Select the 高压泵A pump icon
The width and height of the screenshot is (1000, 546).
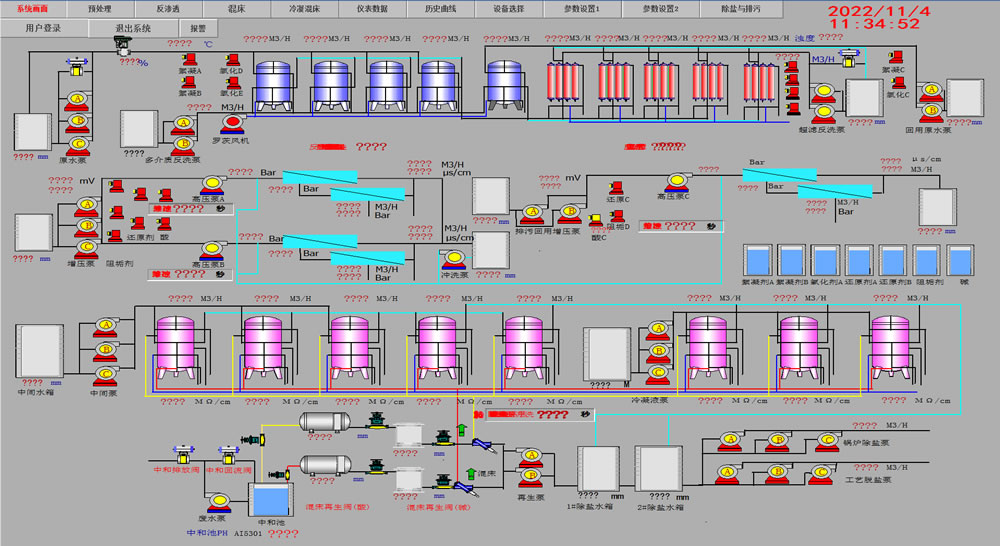211,184
